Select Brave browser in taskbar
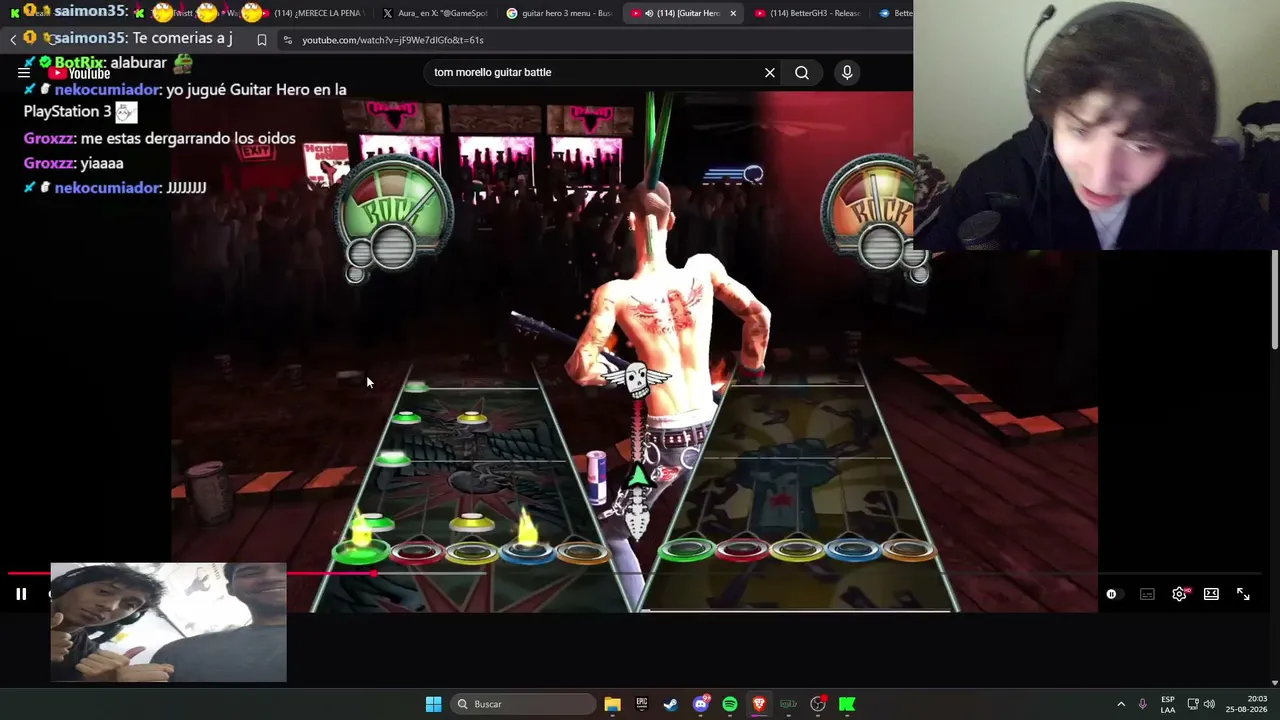The width and height of the screenshot is (1280, 720). [x=759, y=704]
